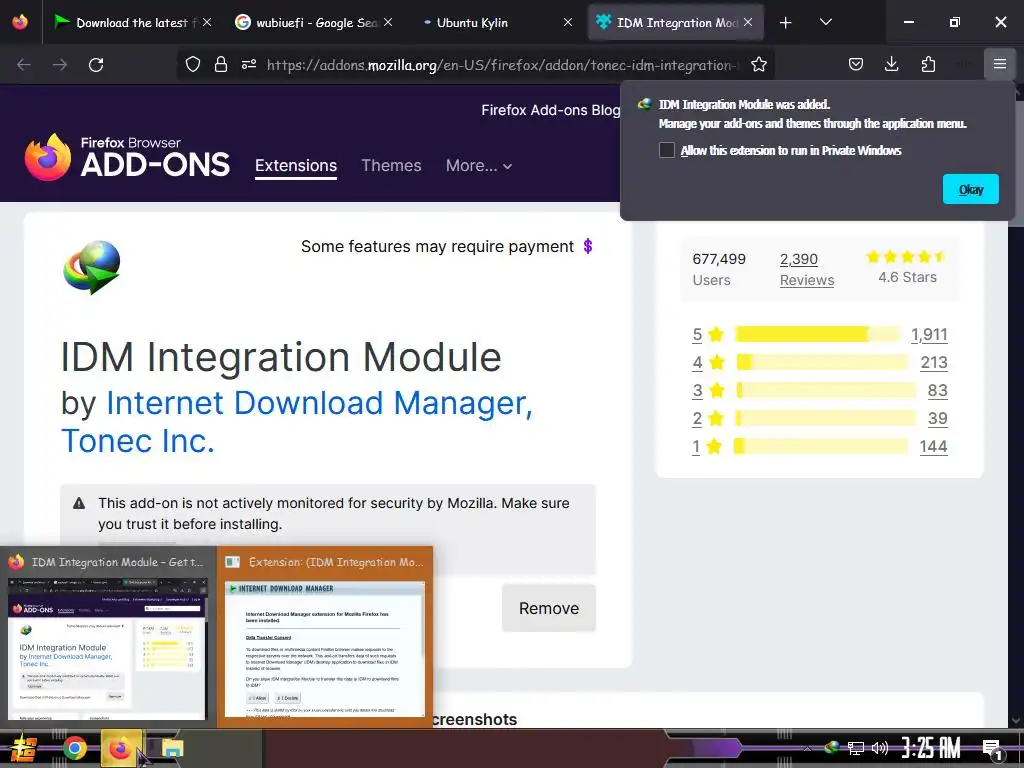The width and height of the screenshot is (1024, 768).
Task: Open the Themes section
Action: click(391, 166)
